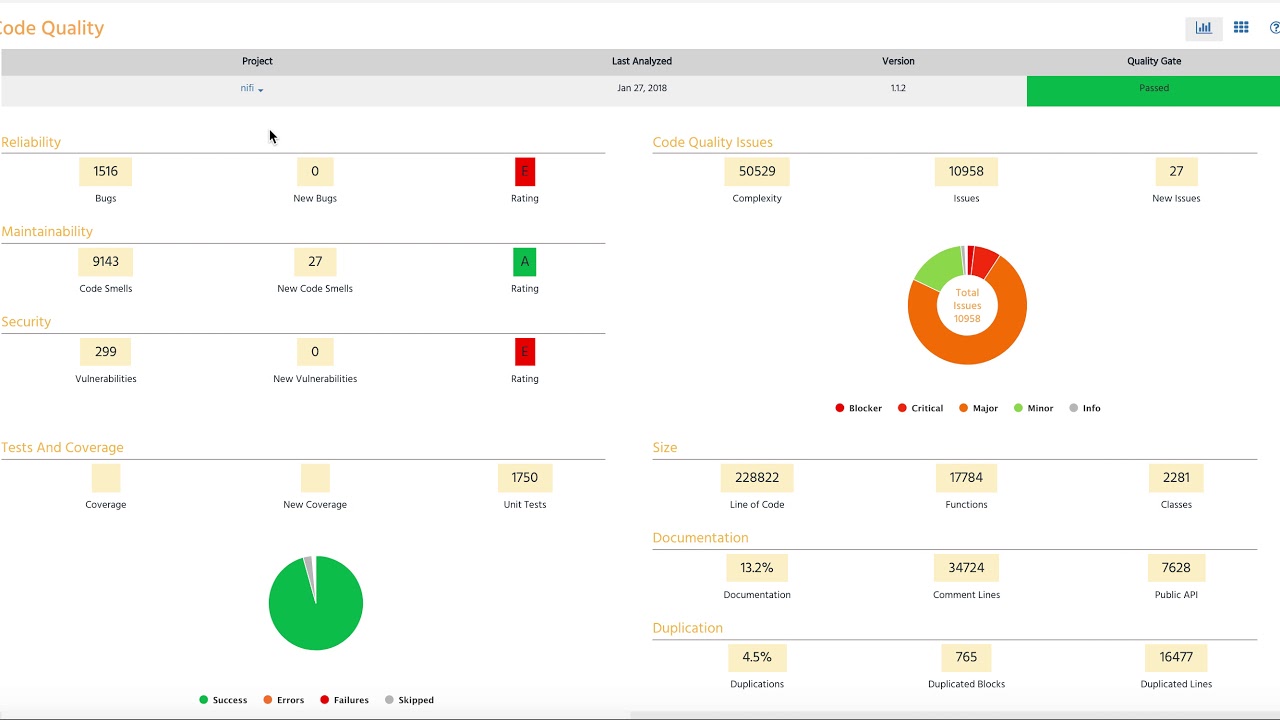Toggle Minor legend entry in issues chart
Image resolution: width=1280 pixels, height=720 pixels.
[1034, 408]
